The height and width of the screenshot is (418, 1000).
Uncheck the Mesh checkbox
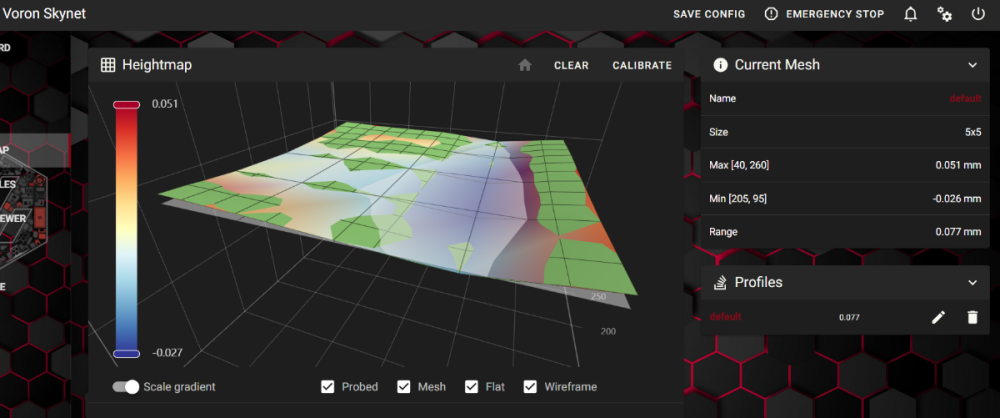404,387
